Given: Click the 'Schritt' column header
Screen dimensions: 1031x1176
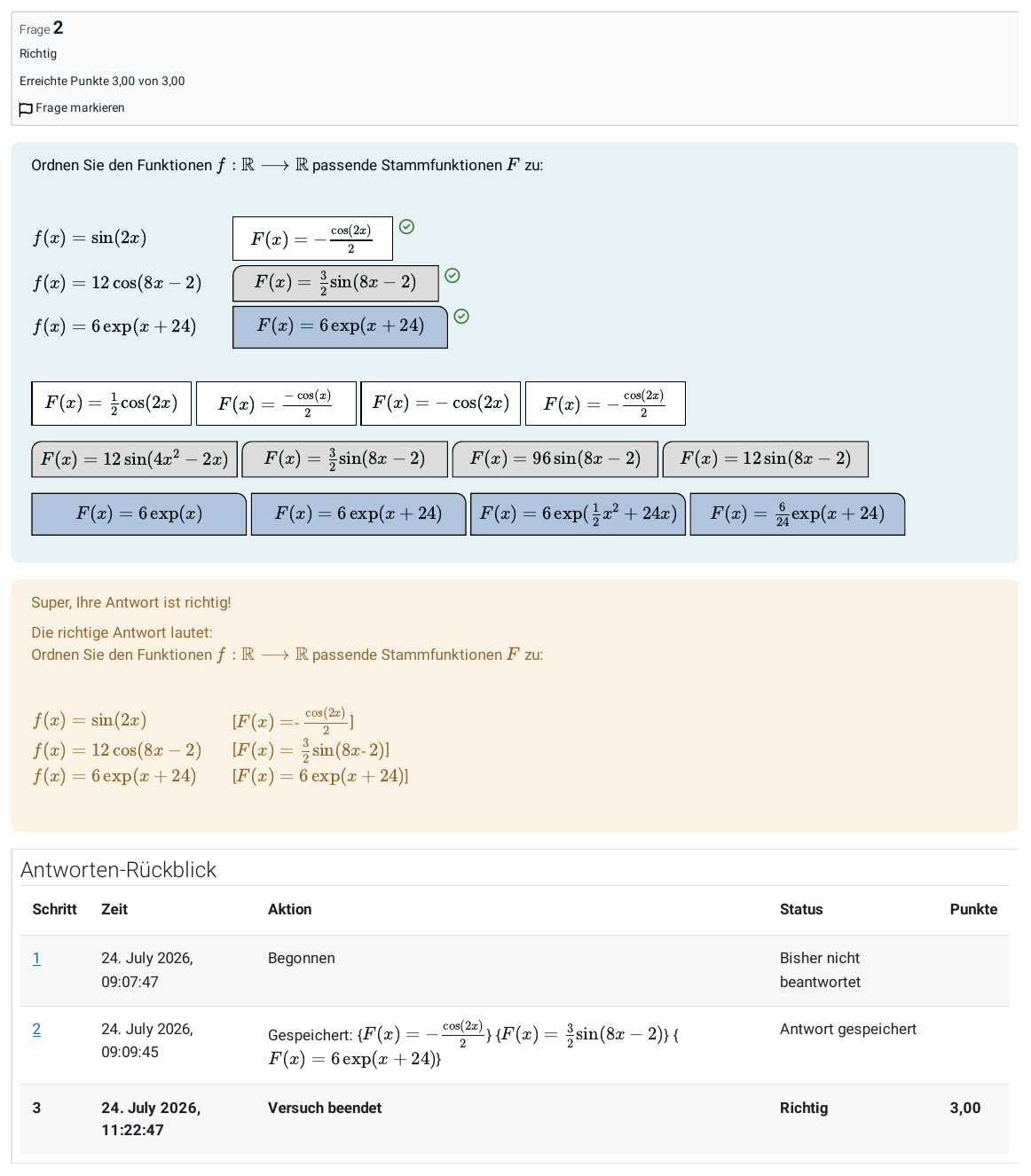Looking at the screenshot, I should (55, 909).
